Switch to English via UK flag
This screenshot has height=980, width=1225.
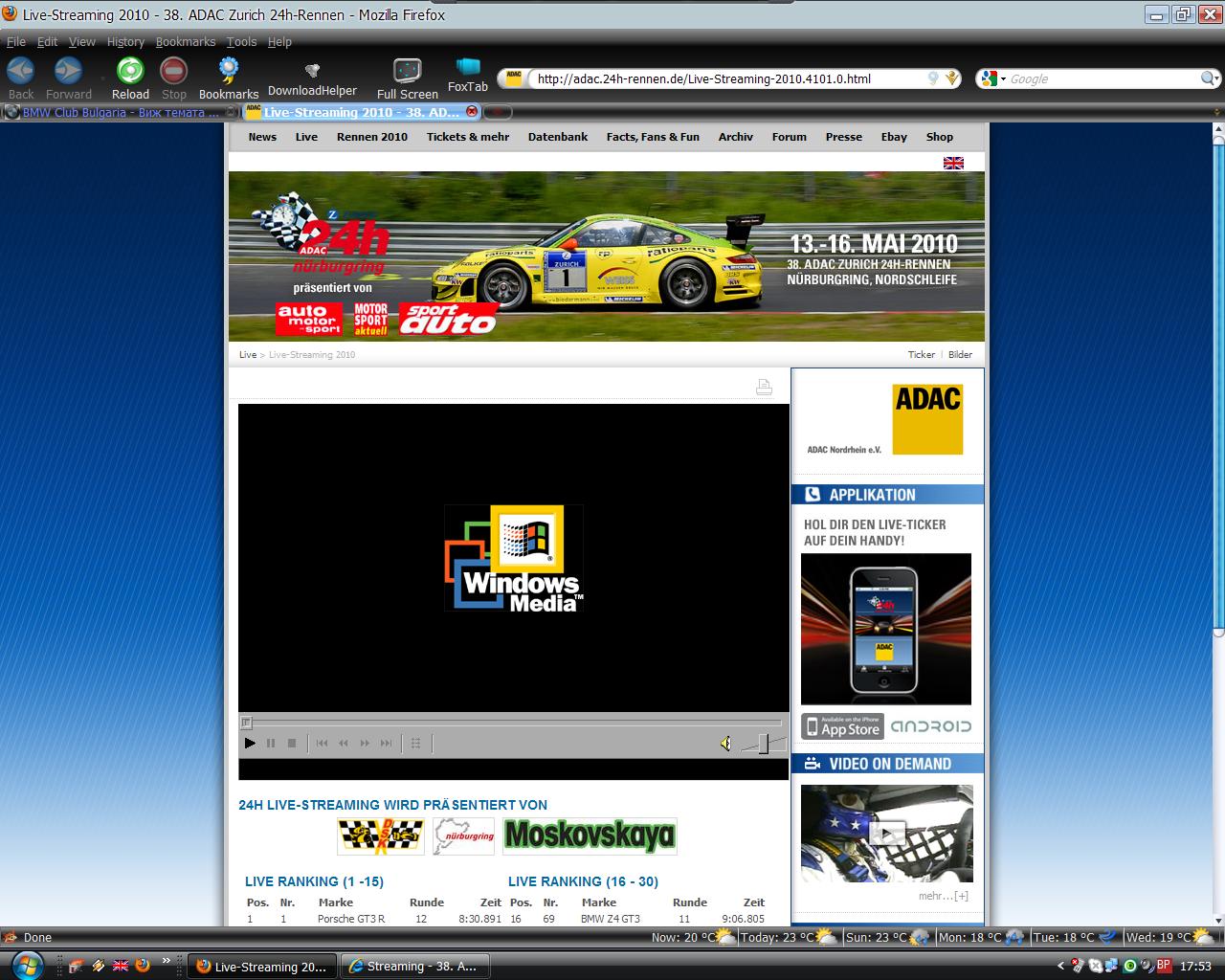click(x=953, y=163)
